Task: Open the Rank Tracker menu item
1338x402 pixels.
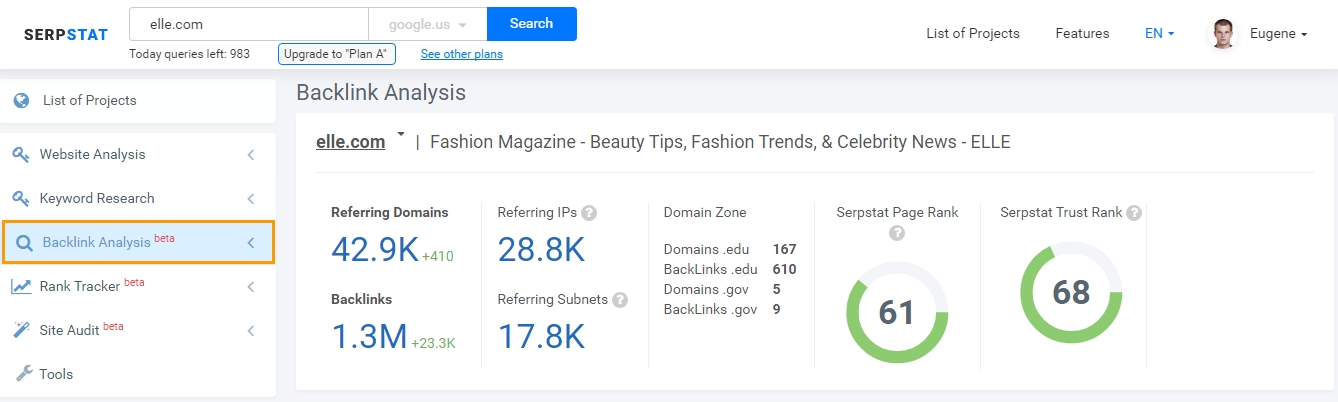Action: click(x=138, y=287)
